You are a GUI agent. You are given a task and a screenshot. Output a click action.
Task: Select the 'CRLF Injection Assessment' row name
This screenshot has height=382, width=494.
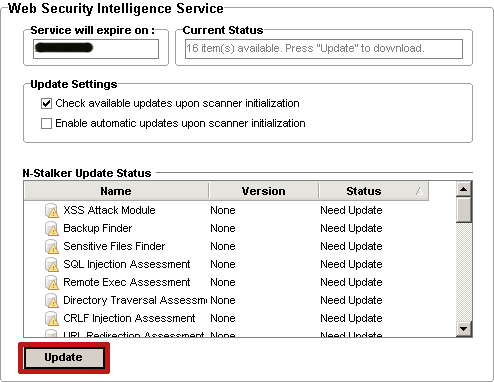click(129, 318)
